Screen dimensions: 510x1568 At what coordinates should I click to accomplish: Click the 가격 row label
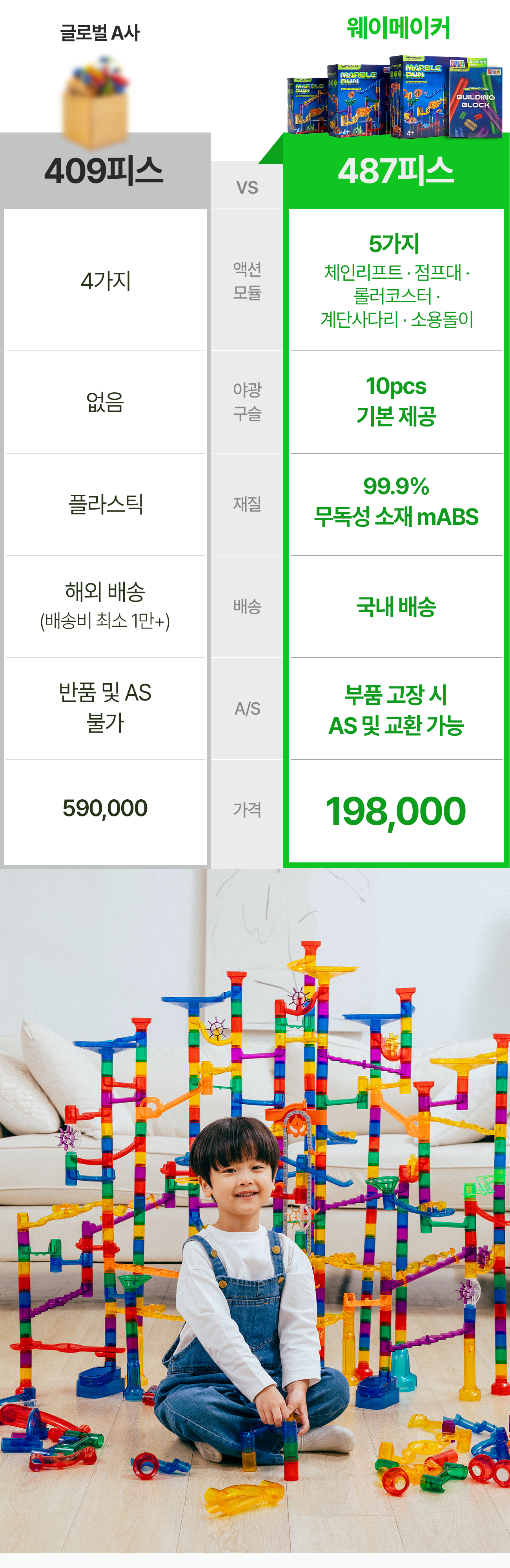(247, 809)
